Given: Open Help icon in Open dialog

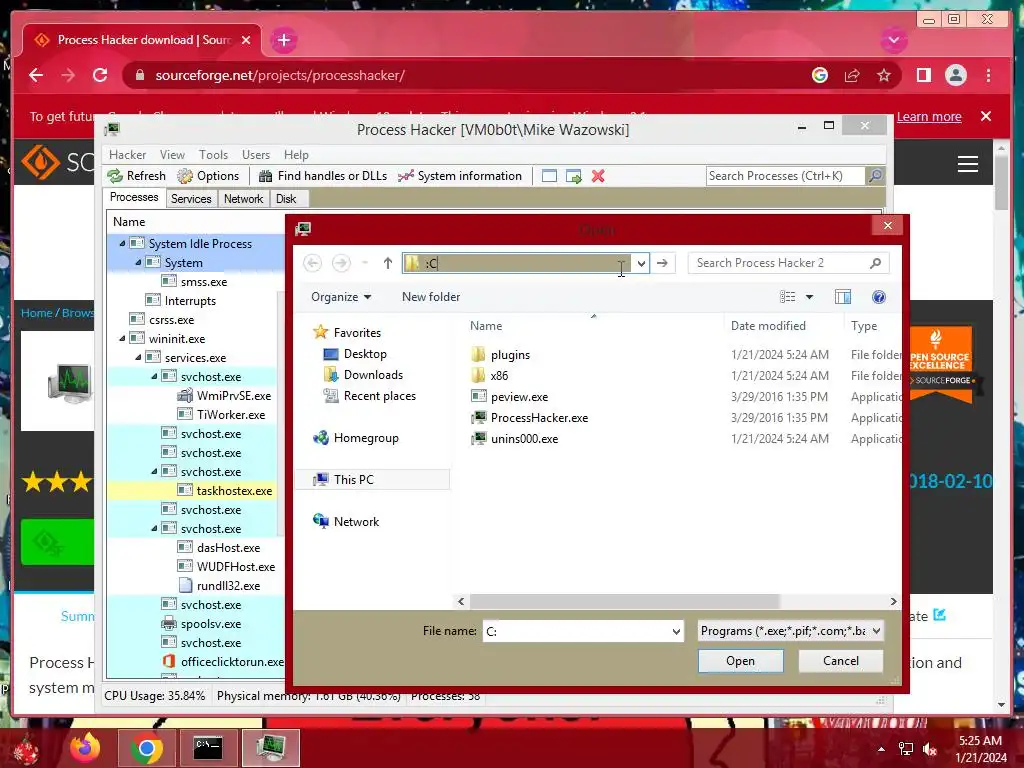Looking at the screenshot, I should [878, 297].
